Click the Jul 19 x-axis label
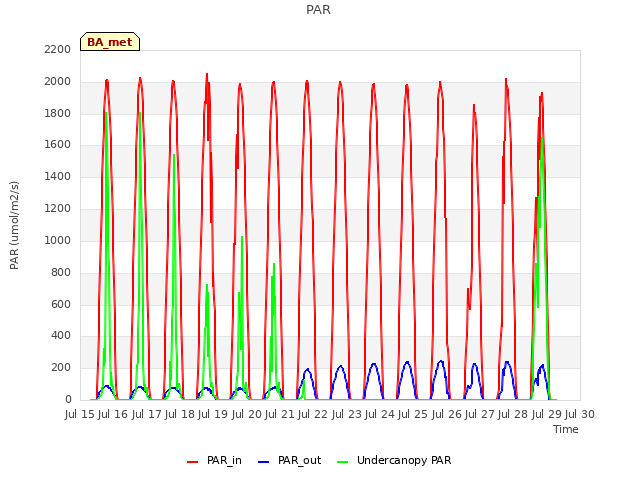 (213, 414)
